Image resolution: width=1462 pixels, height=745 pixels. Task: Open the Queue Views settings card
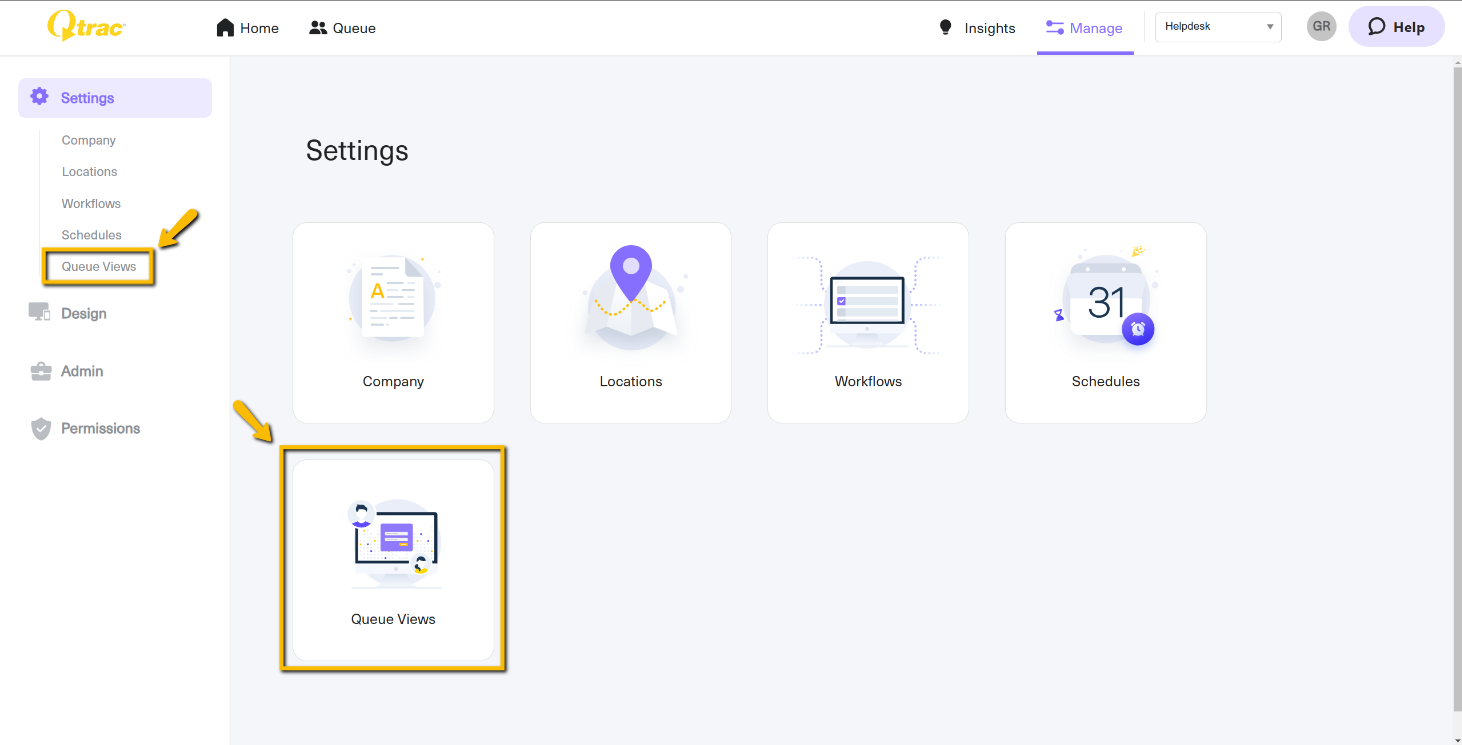click(x=393, y=559)
